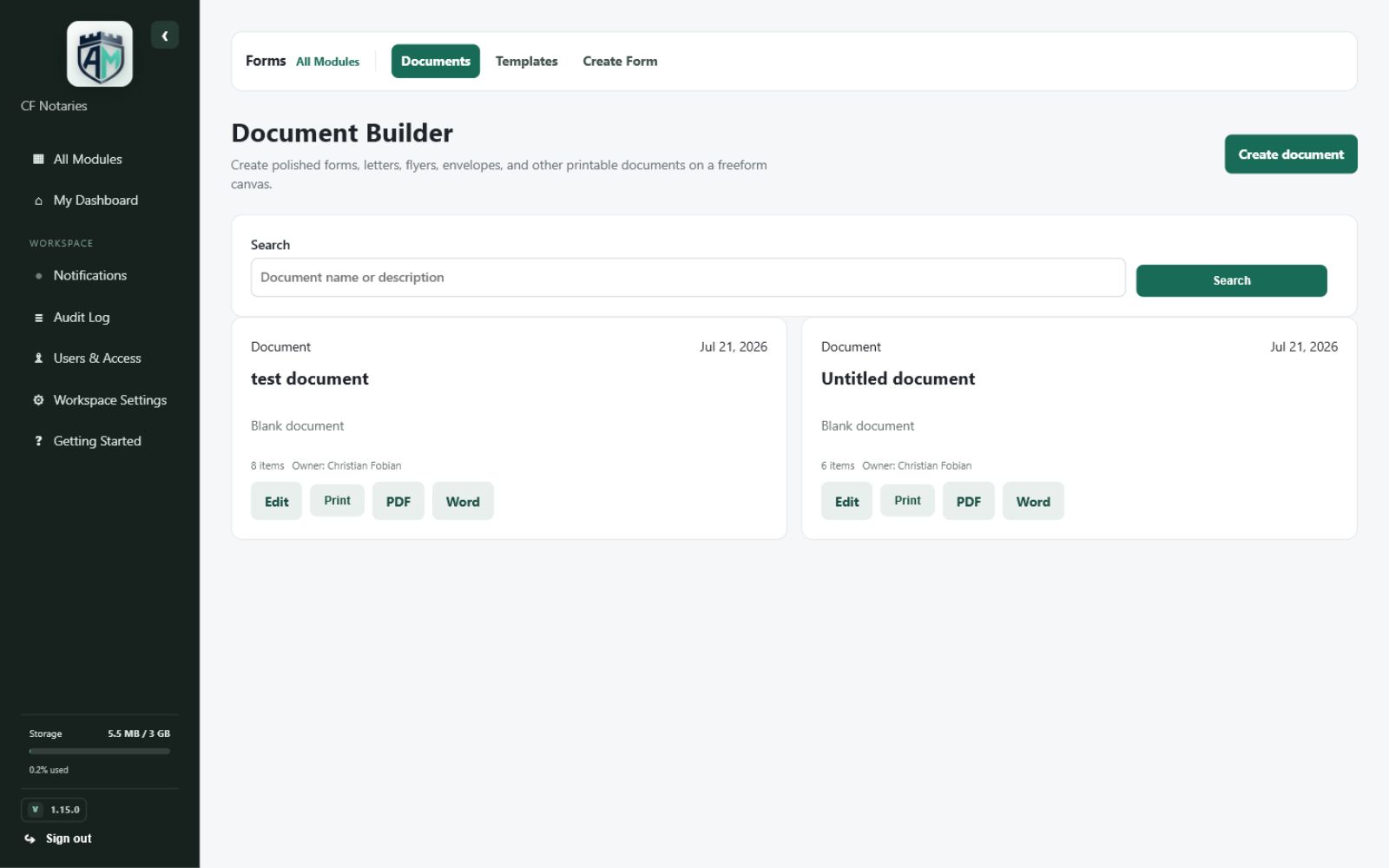Image resolution: width=1389 pixels, height=868 pixels.
Task: Switch to the Documents tab
Action: coord(435,61)
